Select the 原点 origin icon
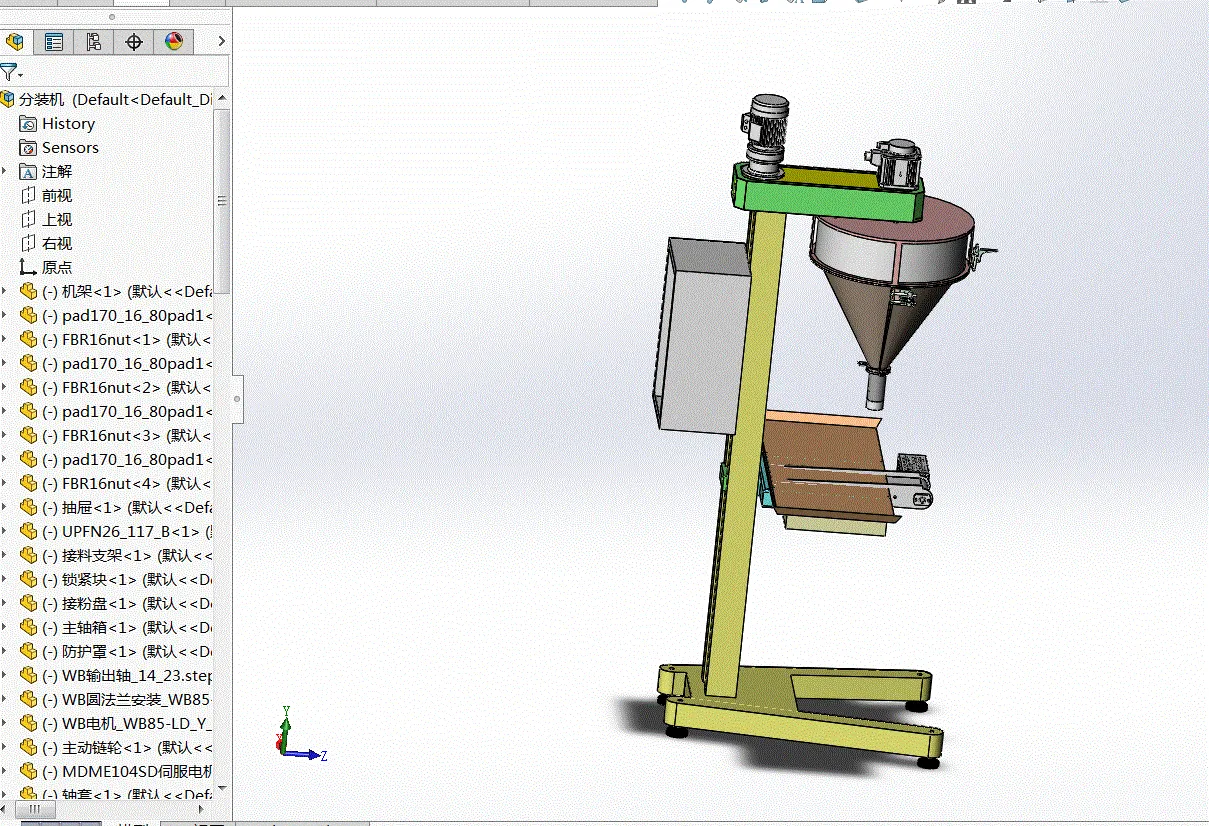 [x=28, y=268]
